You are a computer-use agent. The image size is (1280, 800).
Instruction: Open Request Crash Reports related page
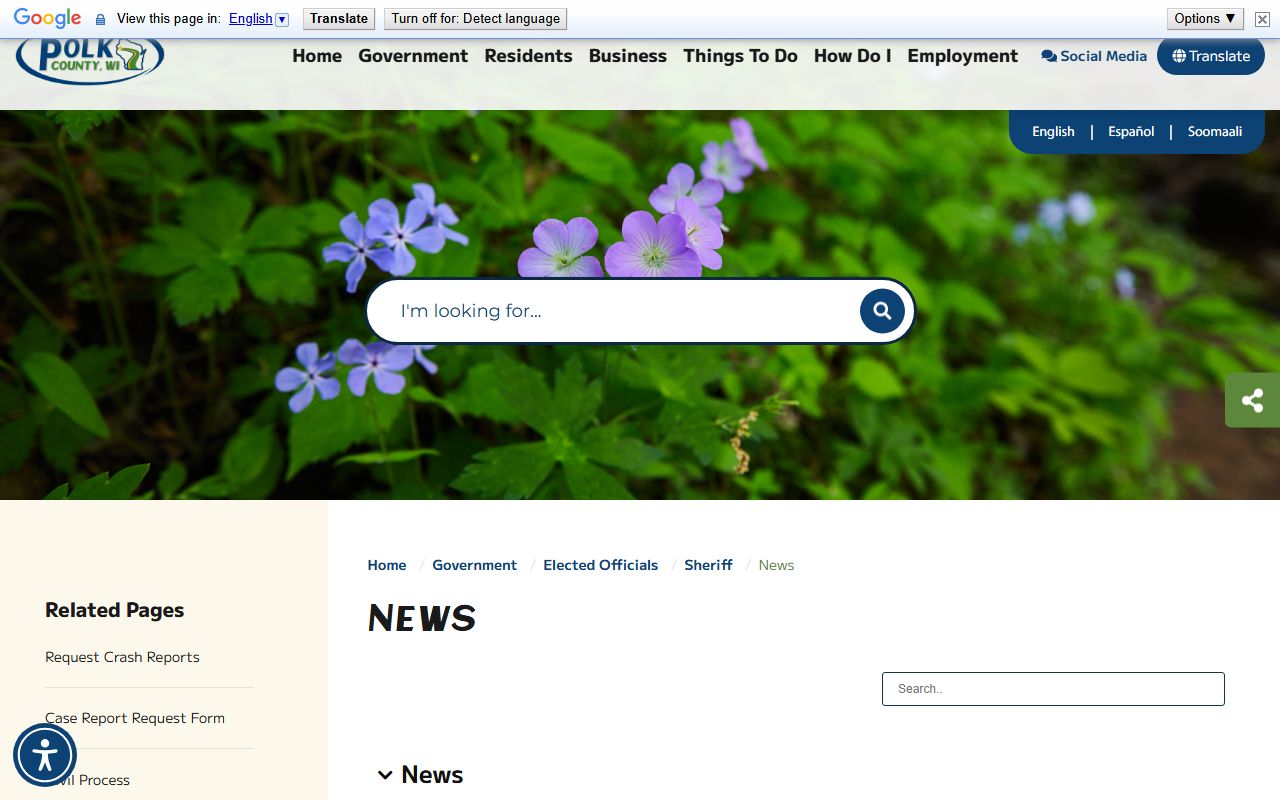click(122, 657)
